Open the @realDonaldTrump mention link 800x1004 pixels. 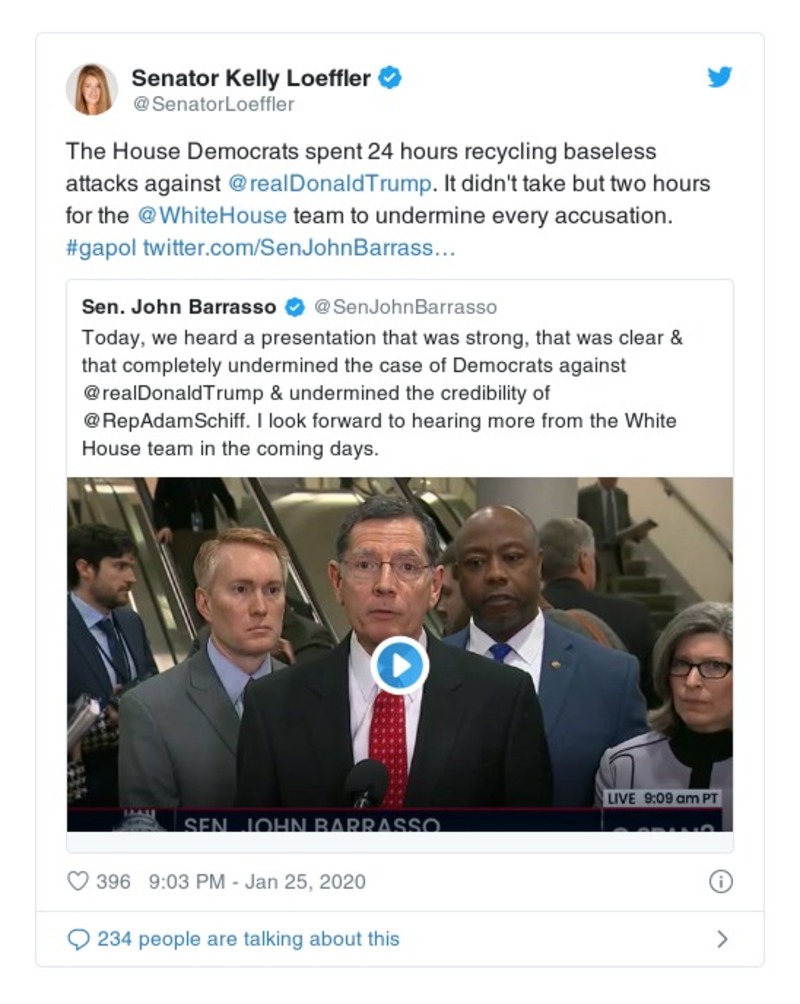pos(330,184)
